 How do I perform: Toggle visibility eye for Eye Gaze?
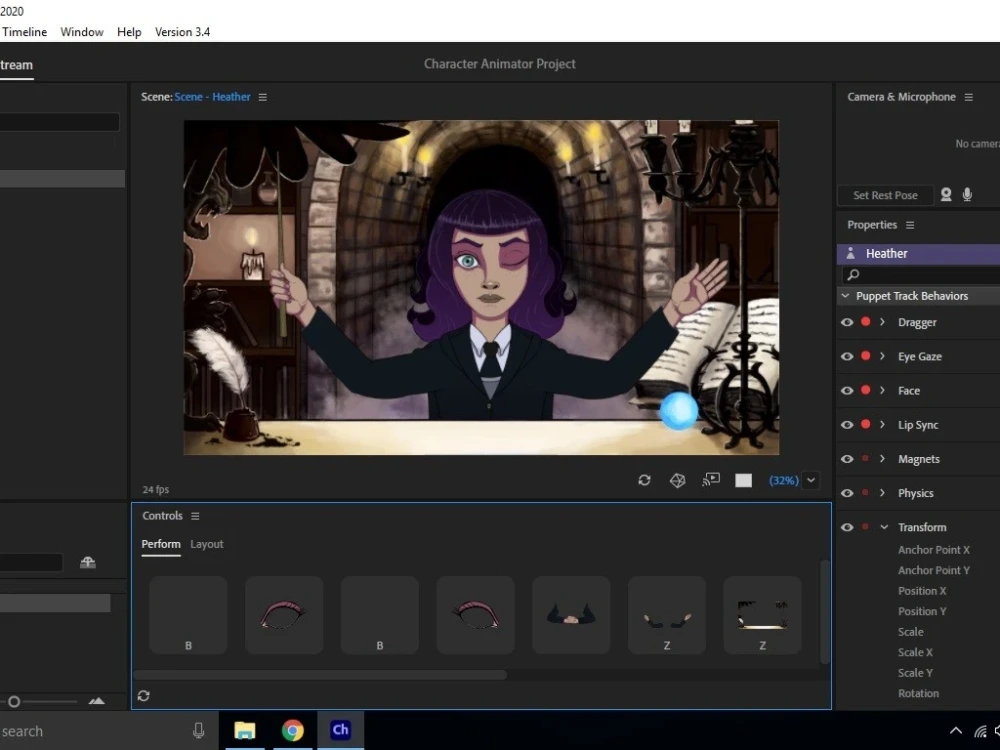click(x=847, y=357)
